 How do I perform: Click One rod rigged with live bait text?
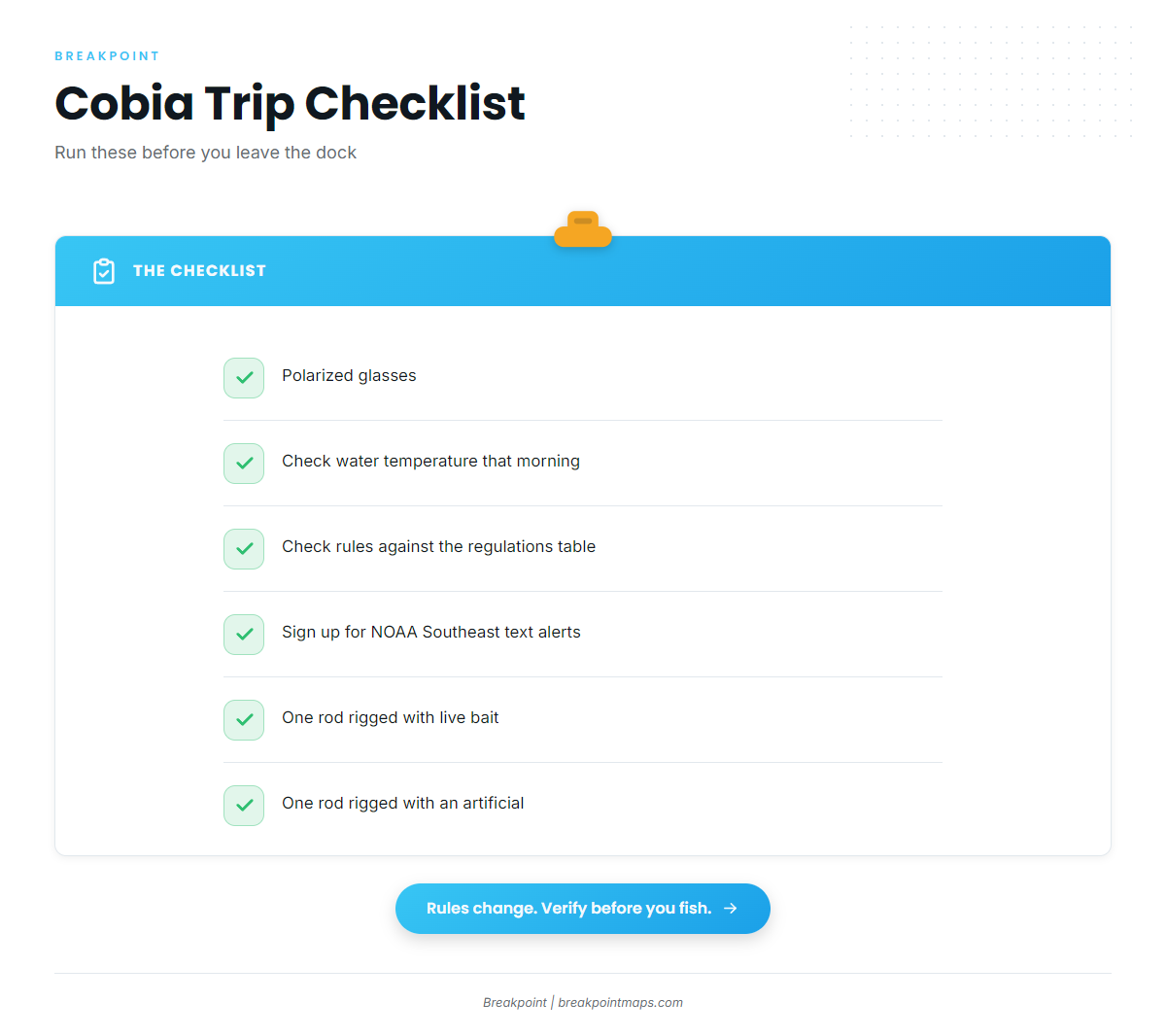391,718
